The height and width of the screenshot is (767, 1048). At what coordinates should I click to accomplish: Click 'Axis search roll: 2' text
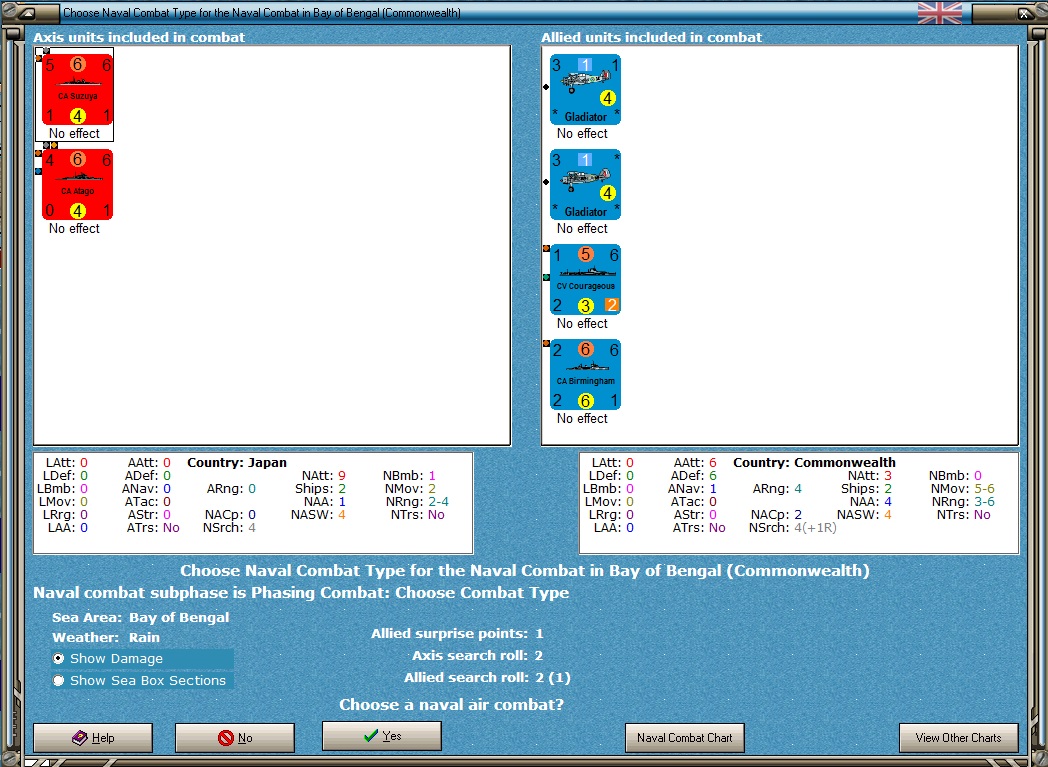point(477,655)
